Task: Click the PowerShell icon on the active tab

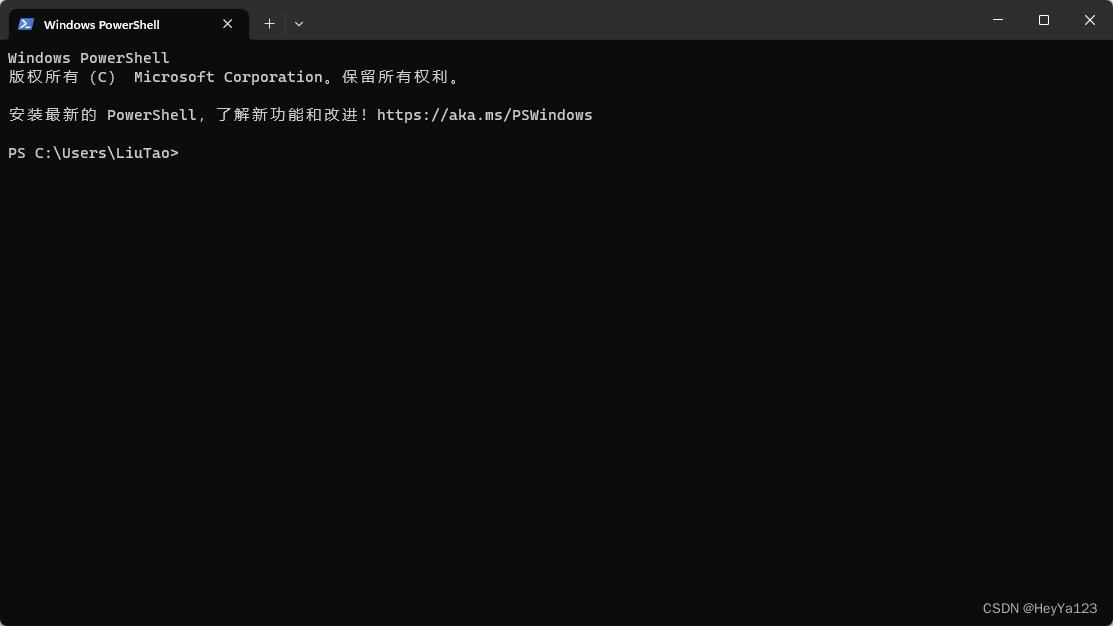Action: pyautogui.click(x=25, y=24)
